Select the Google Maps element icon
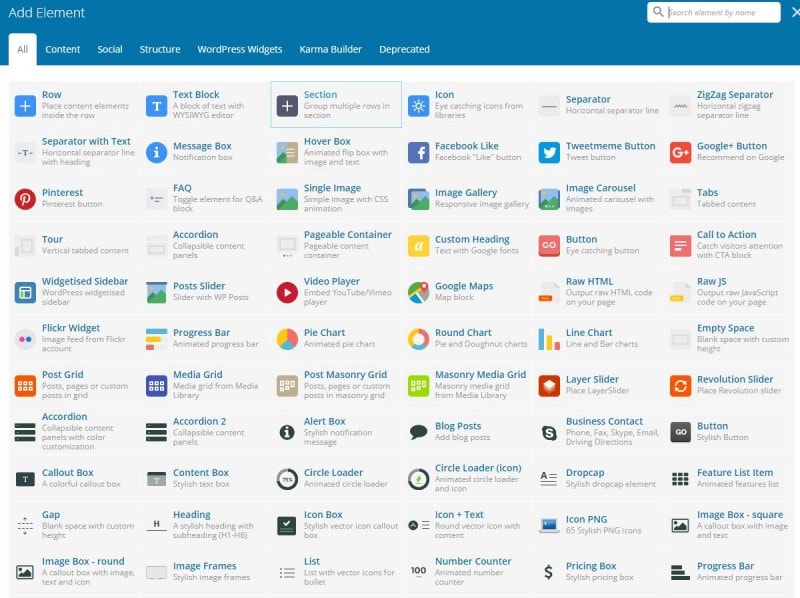This screenshot has width=800, height=598. point(418,292)
